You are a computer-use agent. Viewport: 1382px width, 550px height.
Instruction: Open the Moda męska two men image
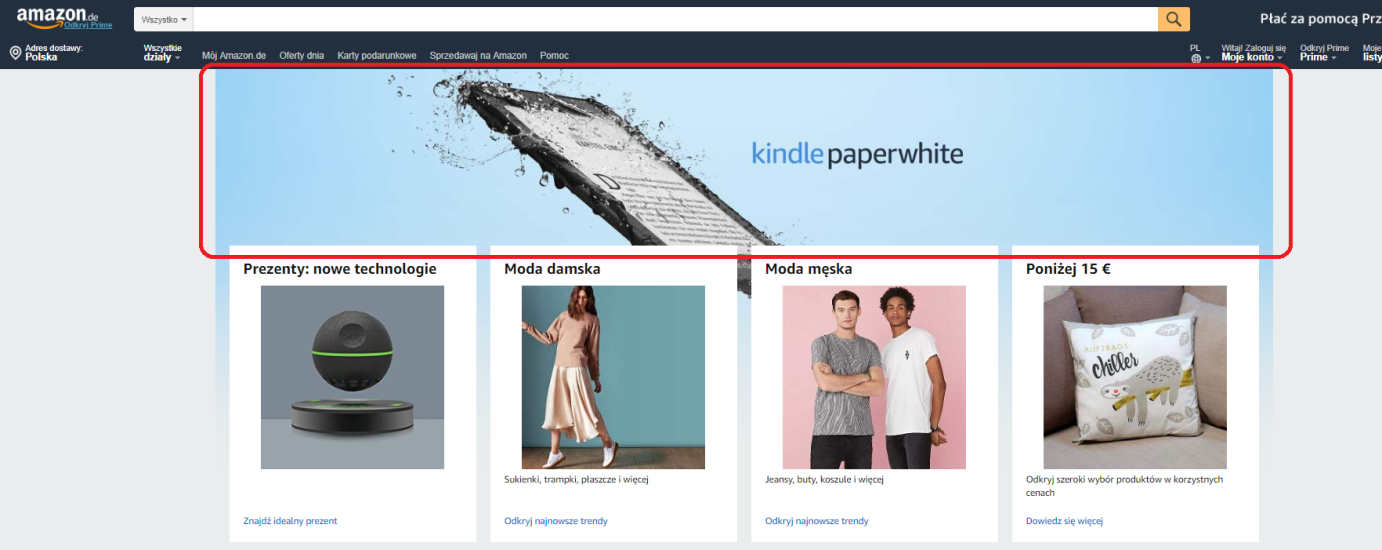(x=874, y=377)
